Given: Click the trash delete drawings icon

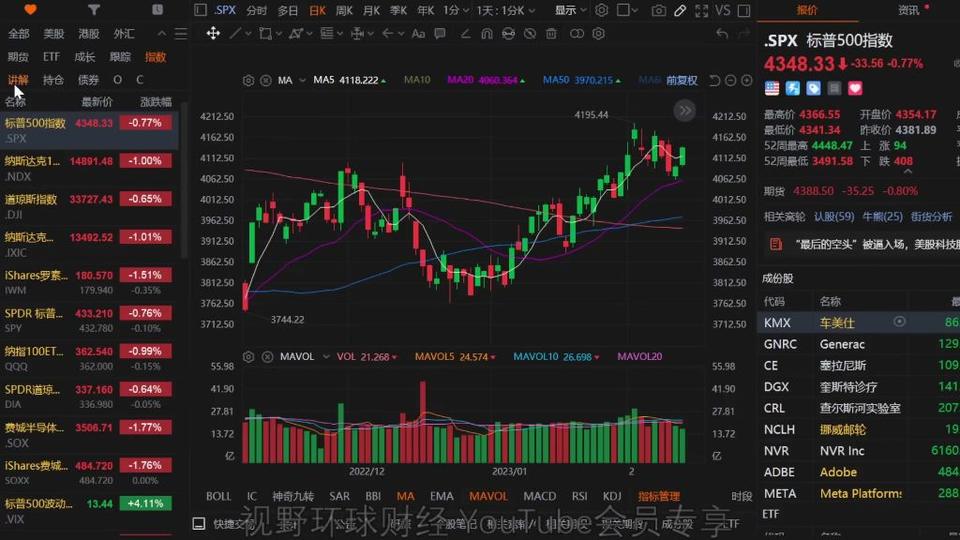Looking at the screenshot, I should (x=551, y=33).
